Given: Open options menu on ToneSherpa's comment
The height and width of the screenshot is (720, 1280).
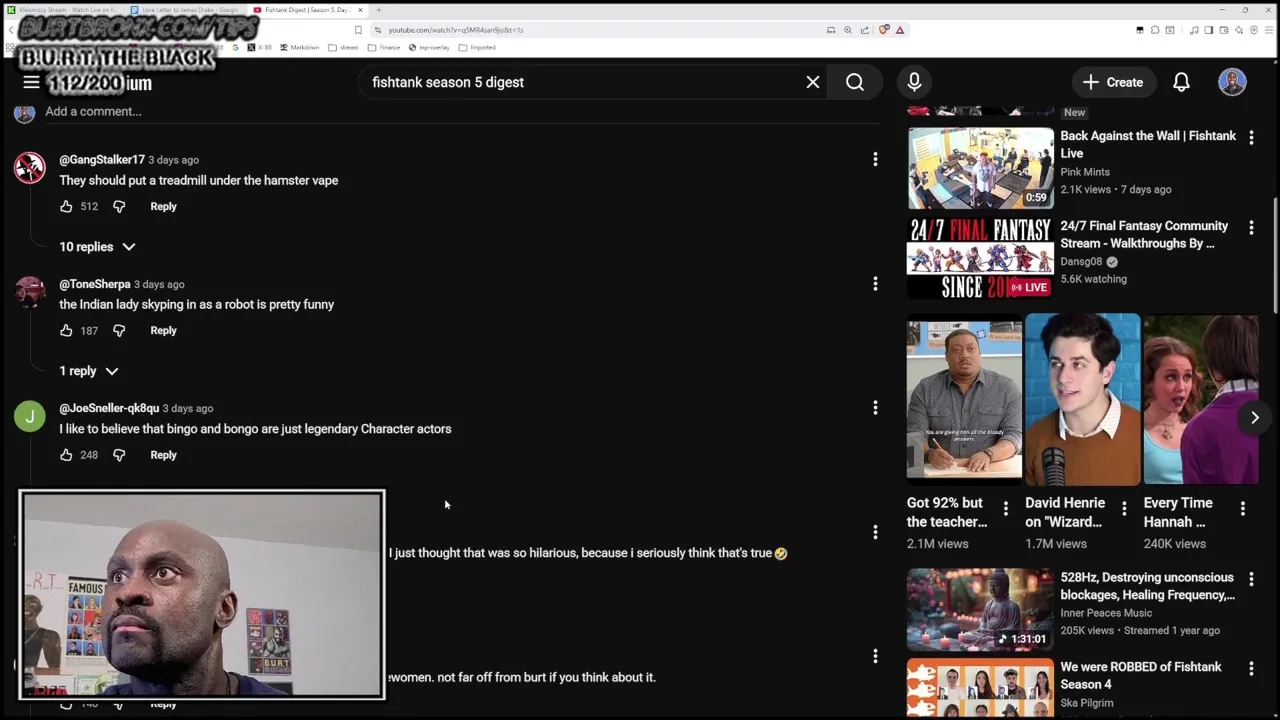Looking at the screenshot, I should pos(875,284).
